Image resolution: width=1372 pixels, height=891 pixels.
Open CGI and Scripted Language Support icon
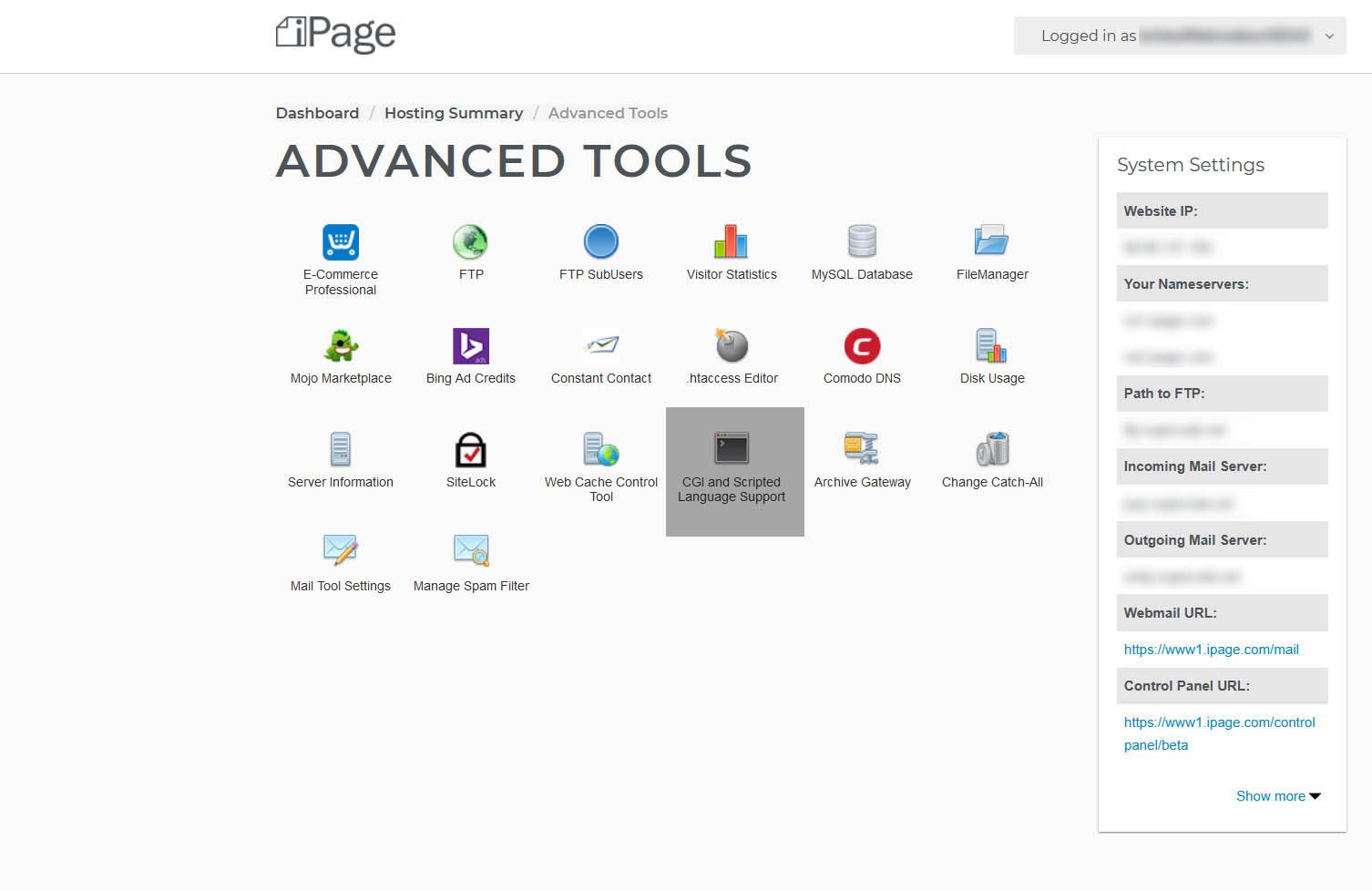(732, 448)
